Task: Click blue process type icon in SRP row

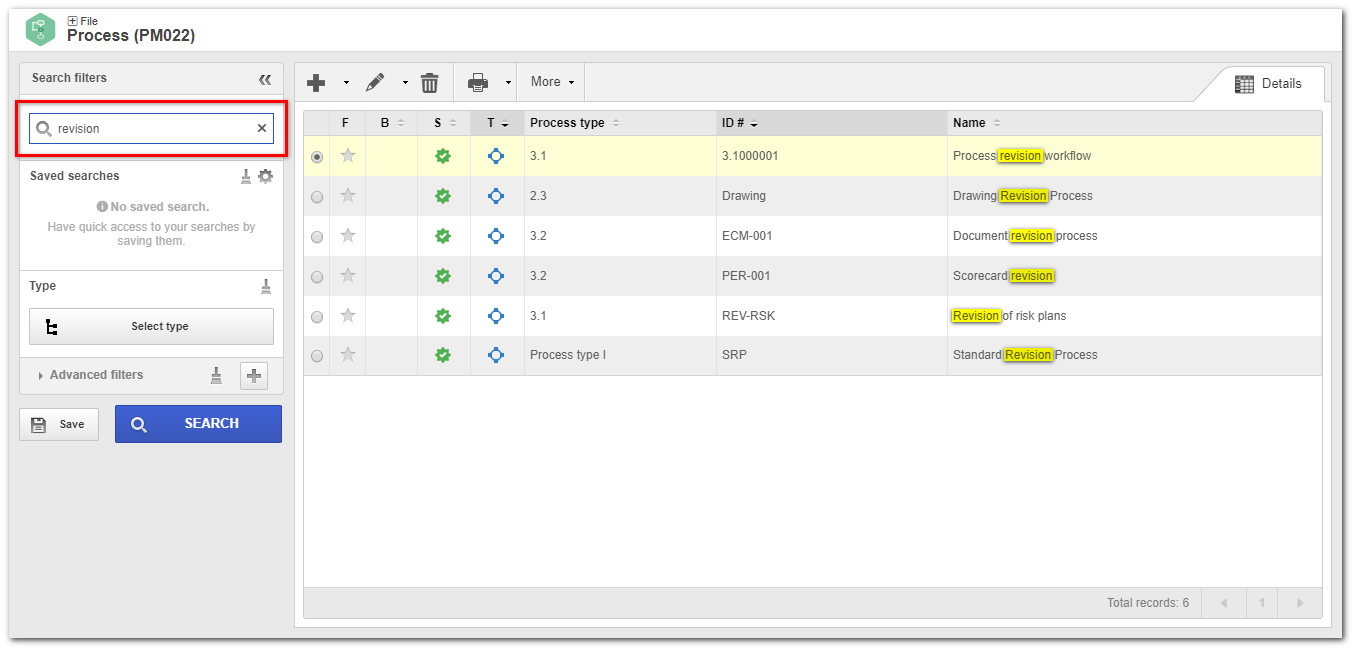Action: tap(496, 355)
